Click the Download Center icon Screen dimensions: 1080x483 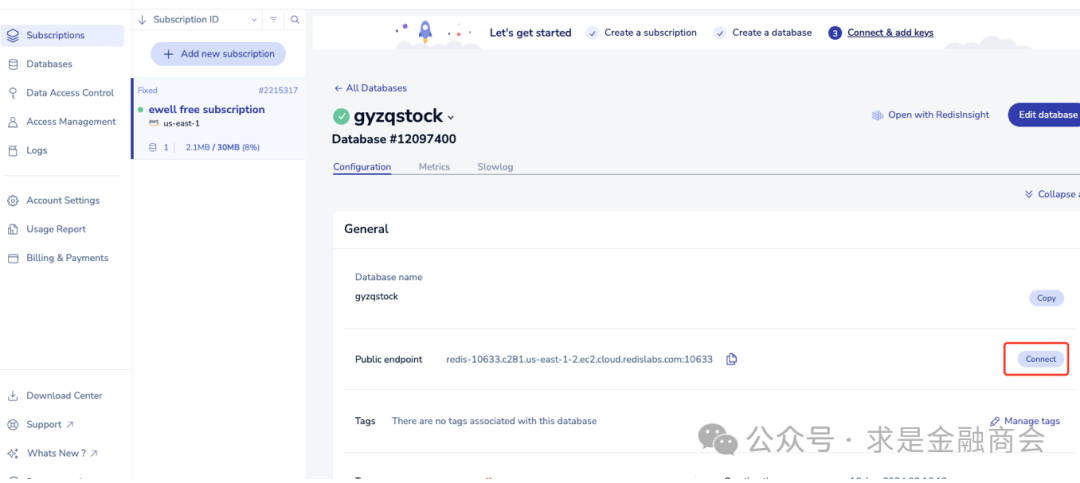pos(12,395)
